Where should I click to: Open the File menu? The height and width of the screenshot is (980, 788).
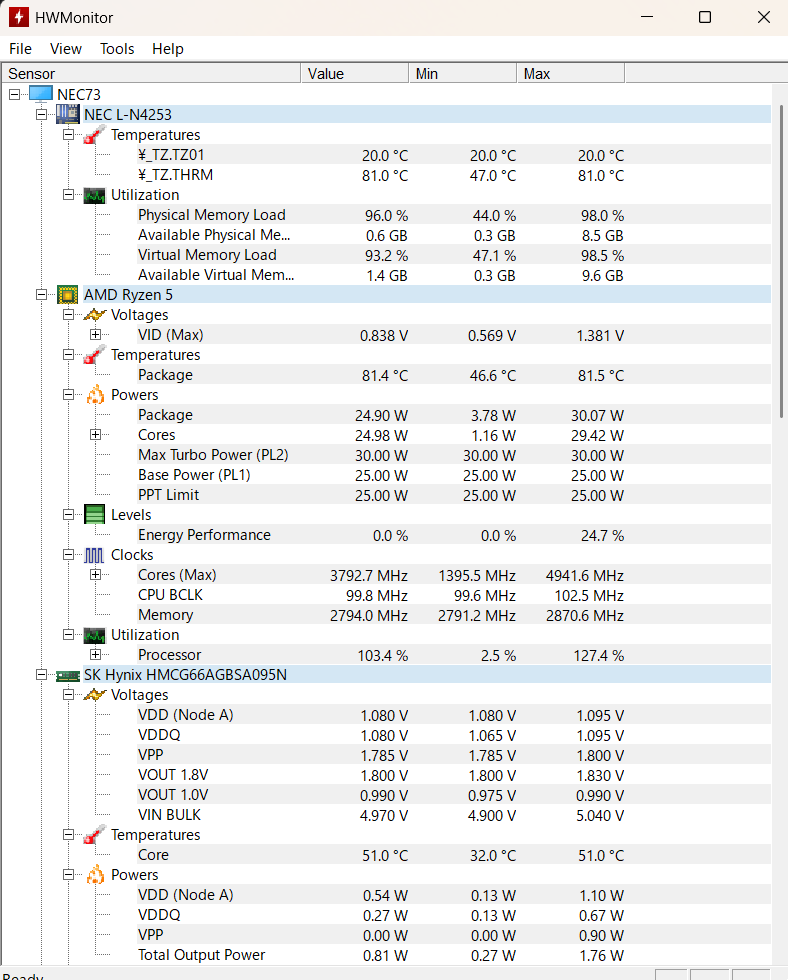coord(20,48)
